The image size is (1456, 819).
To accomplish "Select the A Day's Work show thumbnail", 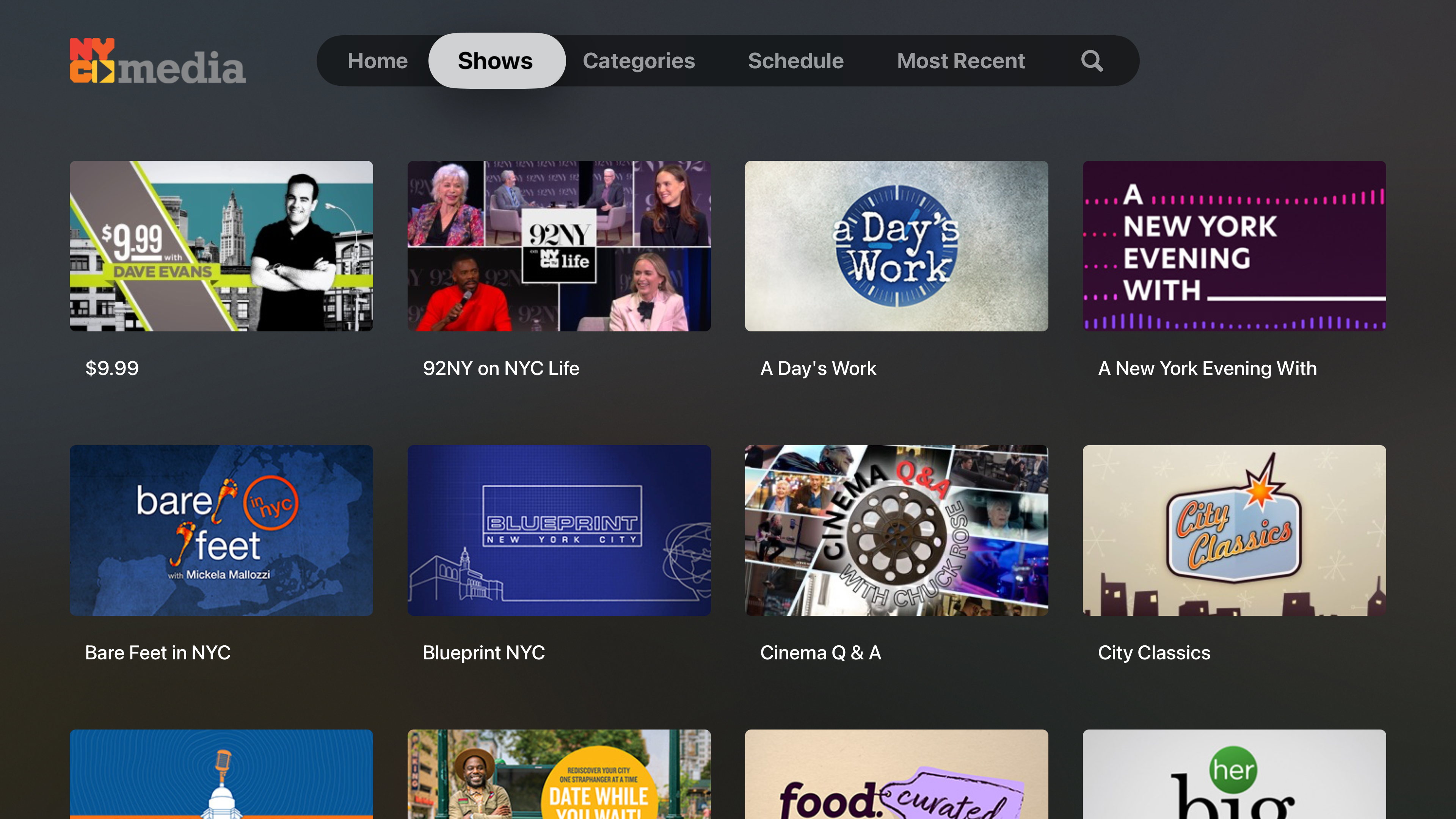I will point(896,246).
